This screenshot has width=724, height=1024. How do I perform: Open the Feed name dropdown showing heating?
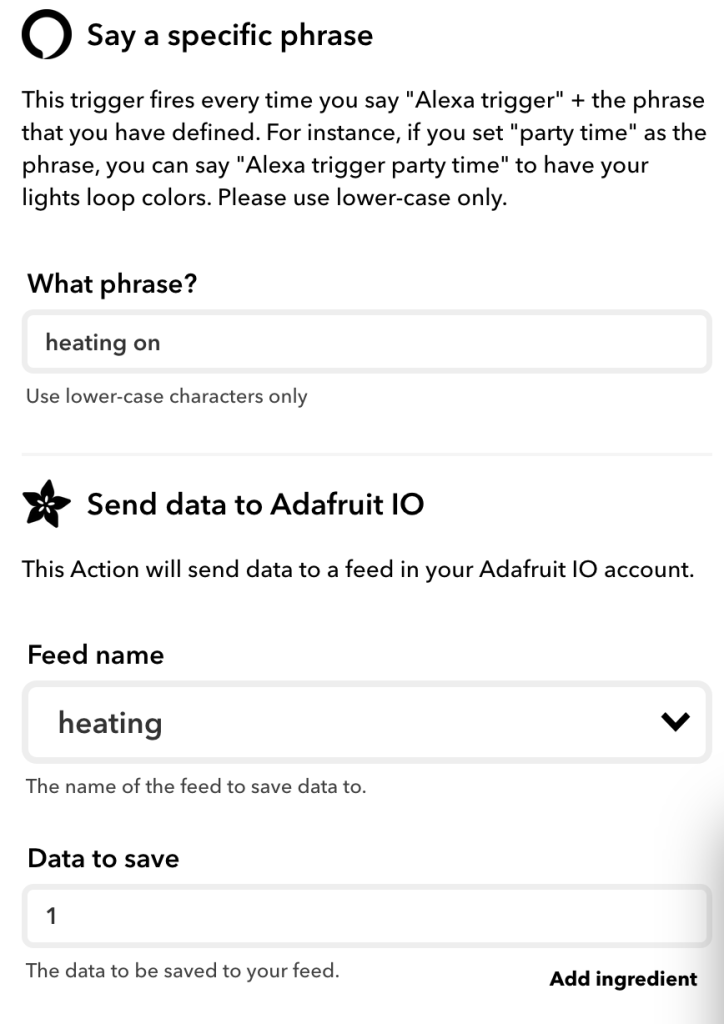point(366,722)
